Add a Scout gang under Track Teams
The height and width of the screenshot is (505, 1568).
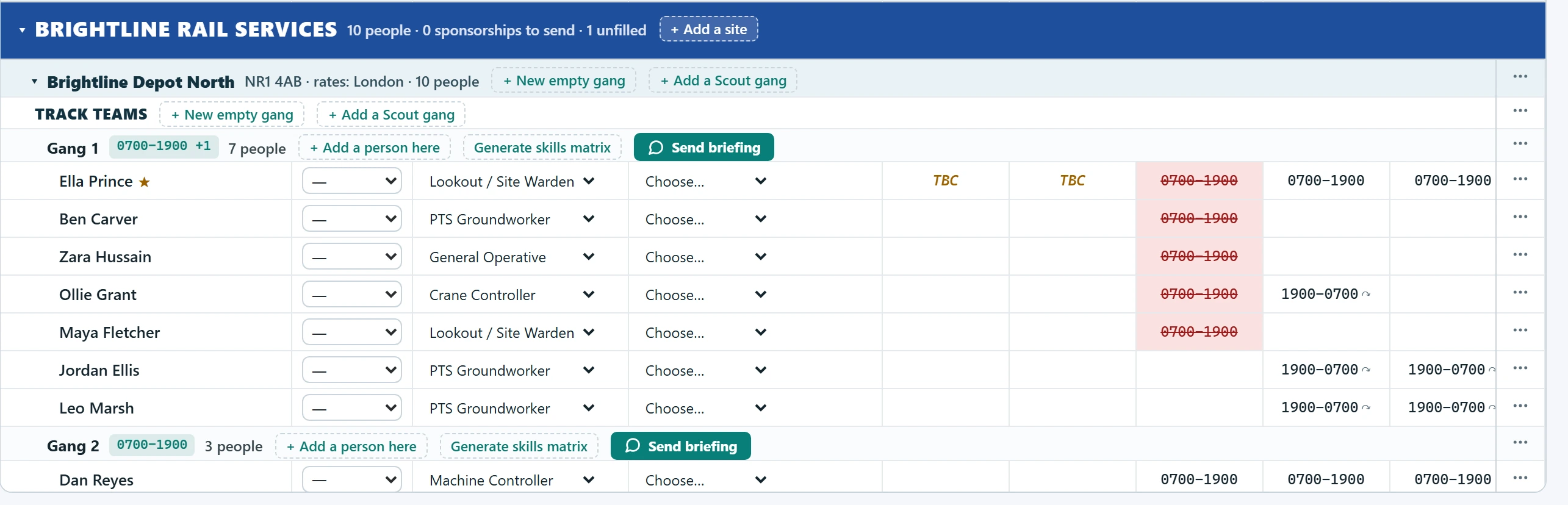coord(391,115)
